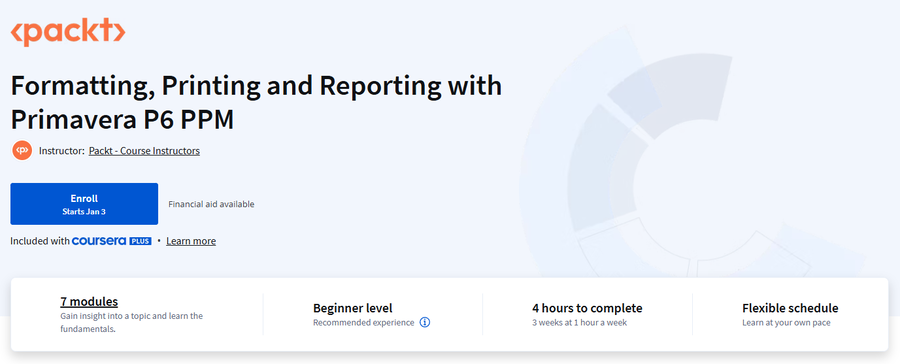
Task: Follow the Learn more link
Action: [191, 241]
